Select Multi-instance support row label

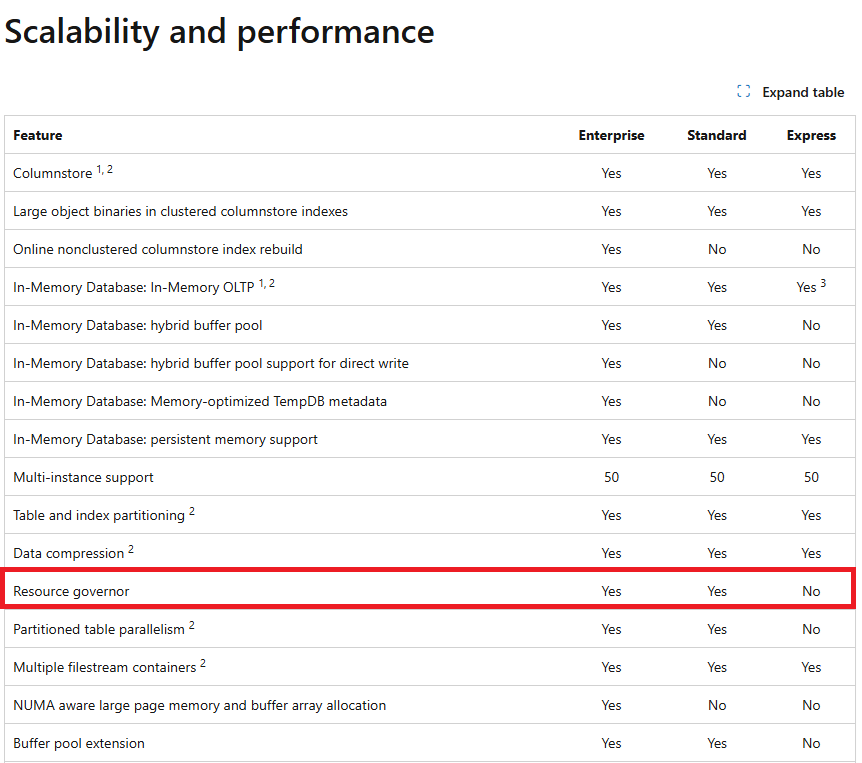[83, 477]
